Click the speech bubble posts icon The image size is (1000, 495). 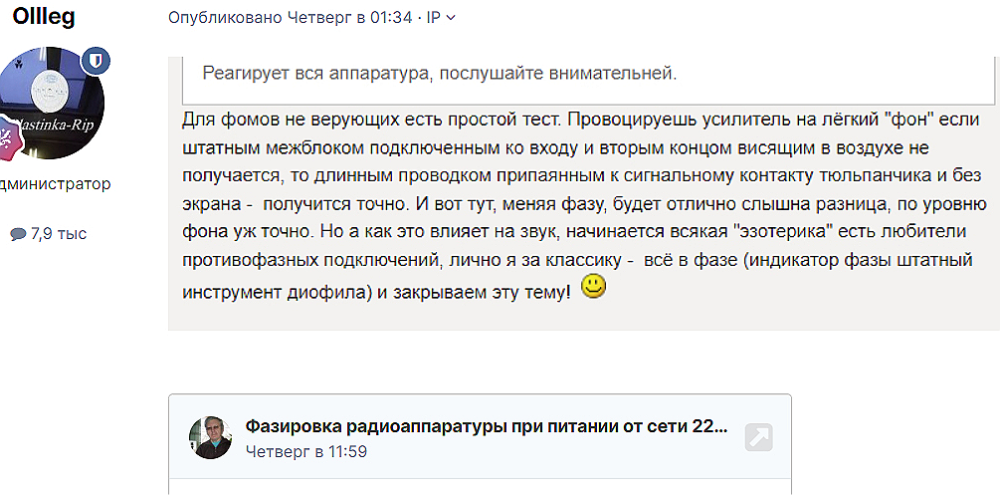pyautogui.click(x=18, y=234)
